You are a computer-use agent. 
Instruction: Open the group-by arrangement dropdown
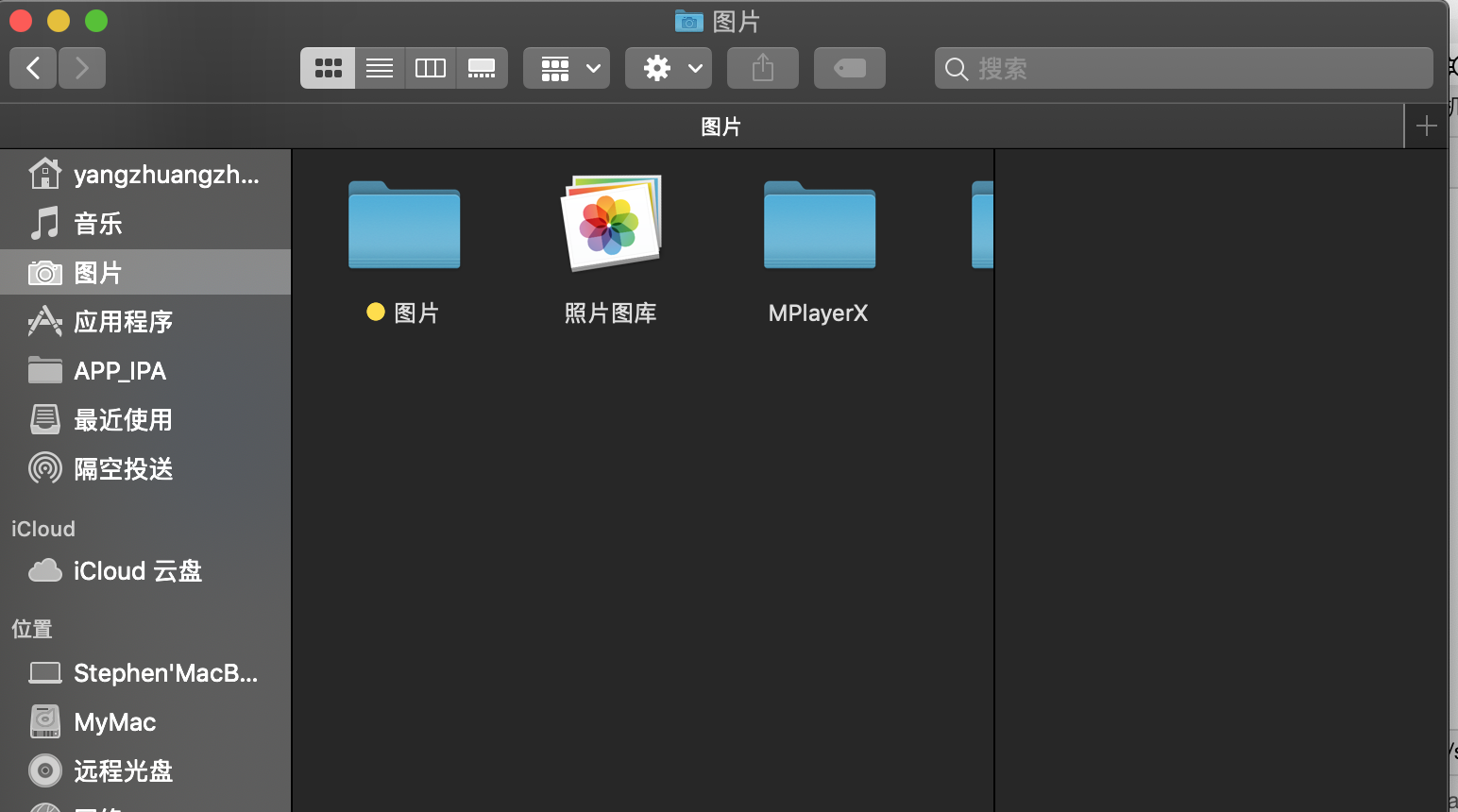(567, 68)
